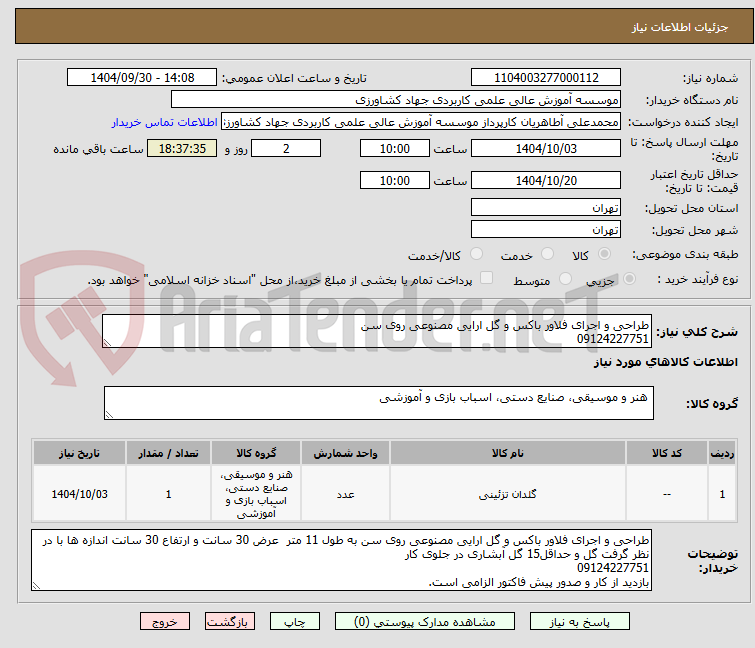
Task: Click the table's 'گروه کالا' column header
Action: tap(256, 453)
